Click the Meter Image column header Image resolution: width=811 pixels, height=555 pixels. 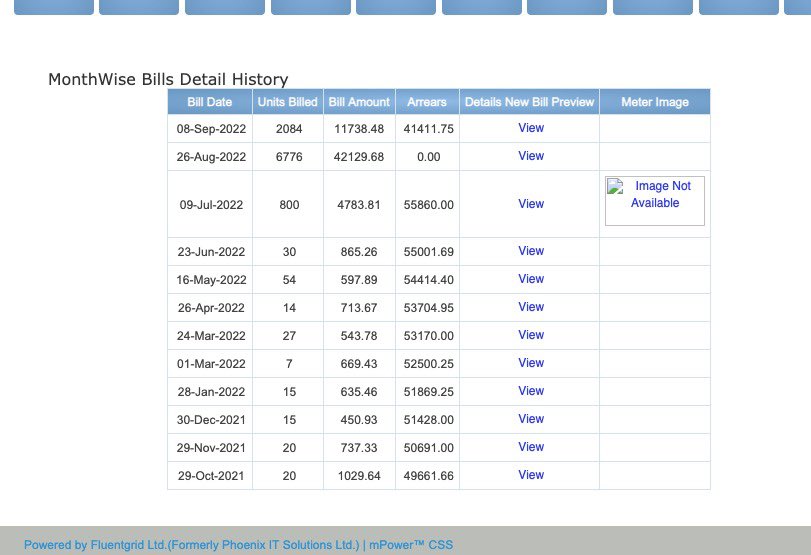coord(655,102)
